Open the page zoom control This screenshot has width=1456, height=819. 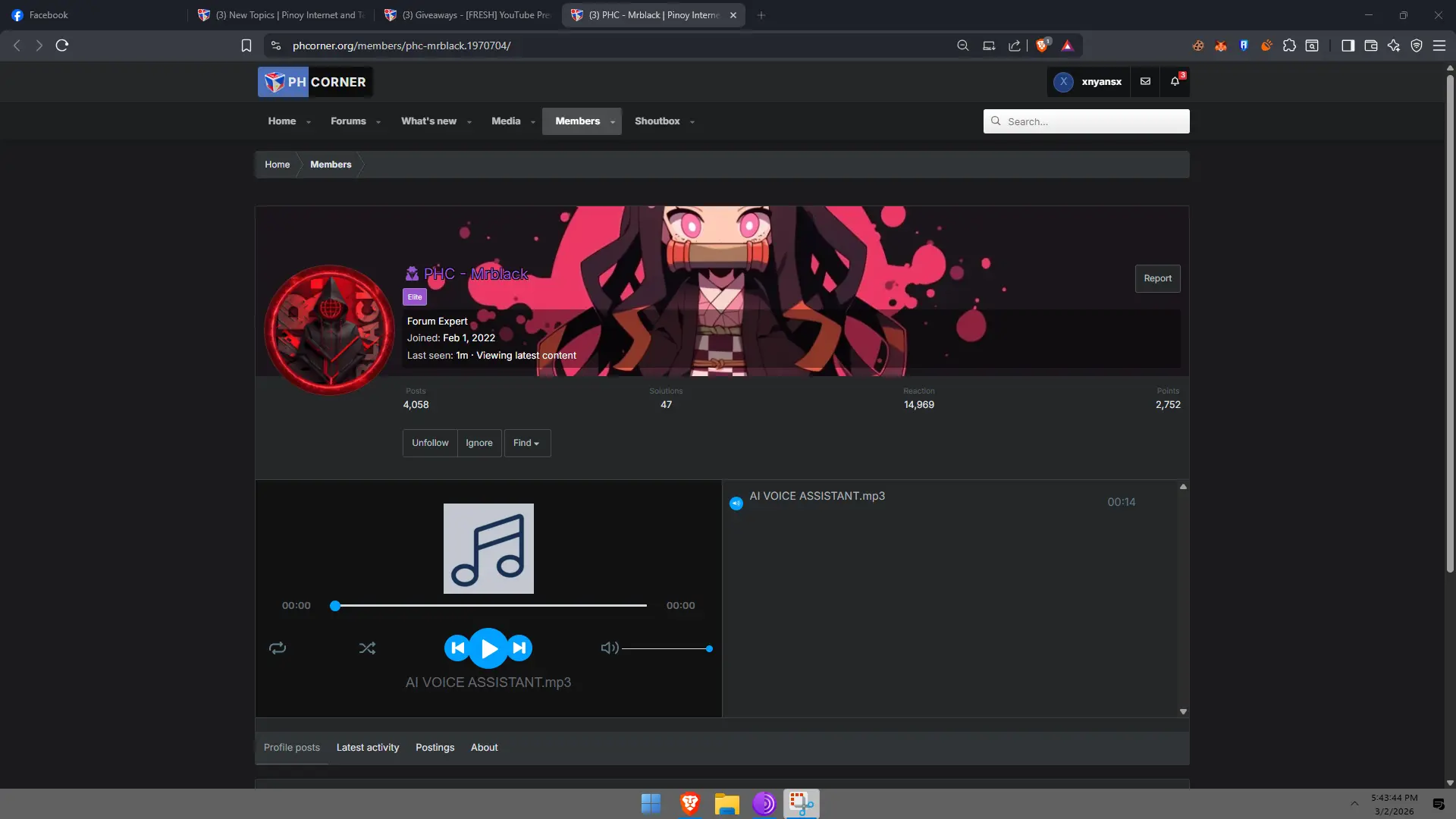click(963, 45)
